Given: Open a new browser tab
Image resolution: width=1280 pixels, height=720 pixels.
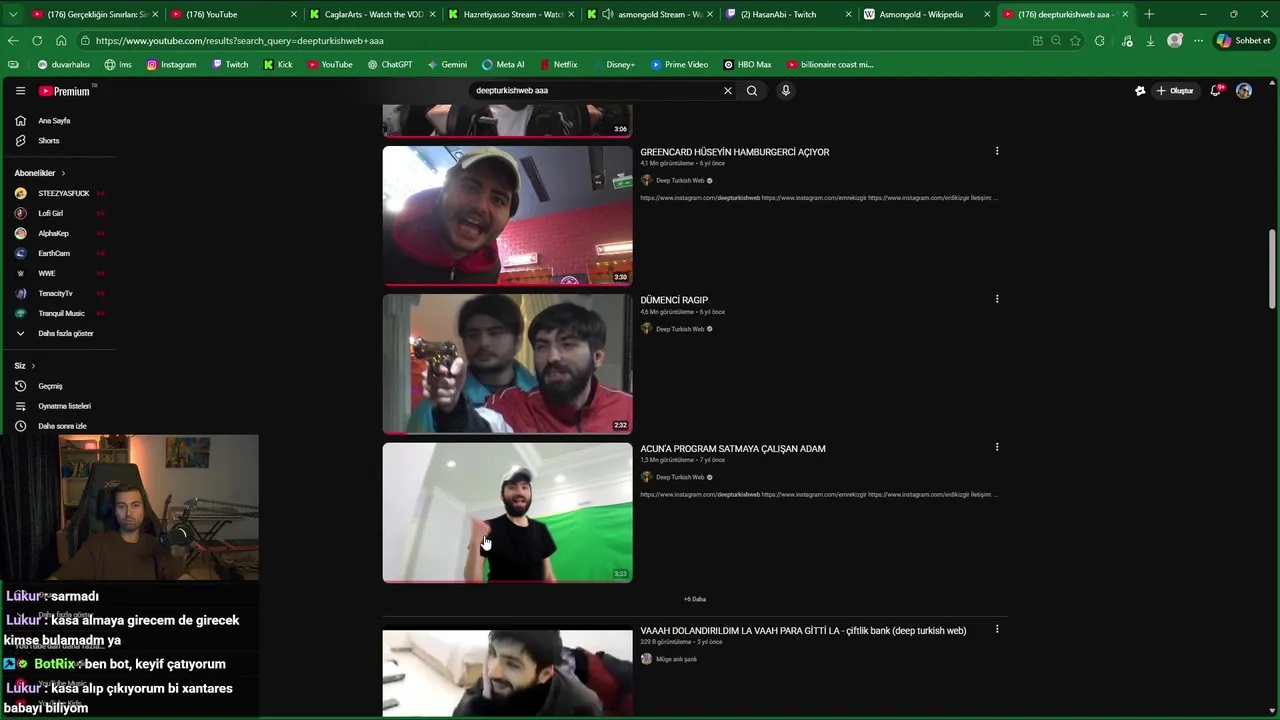Looking at the screenshot, I should coord(1149,14).
